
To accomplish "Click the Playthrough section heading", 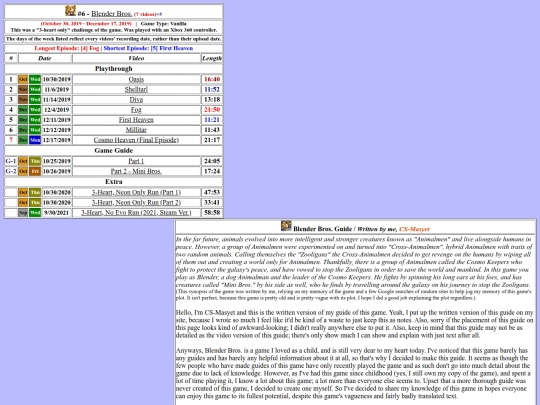I will 114,69.
